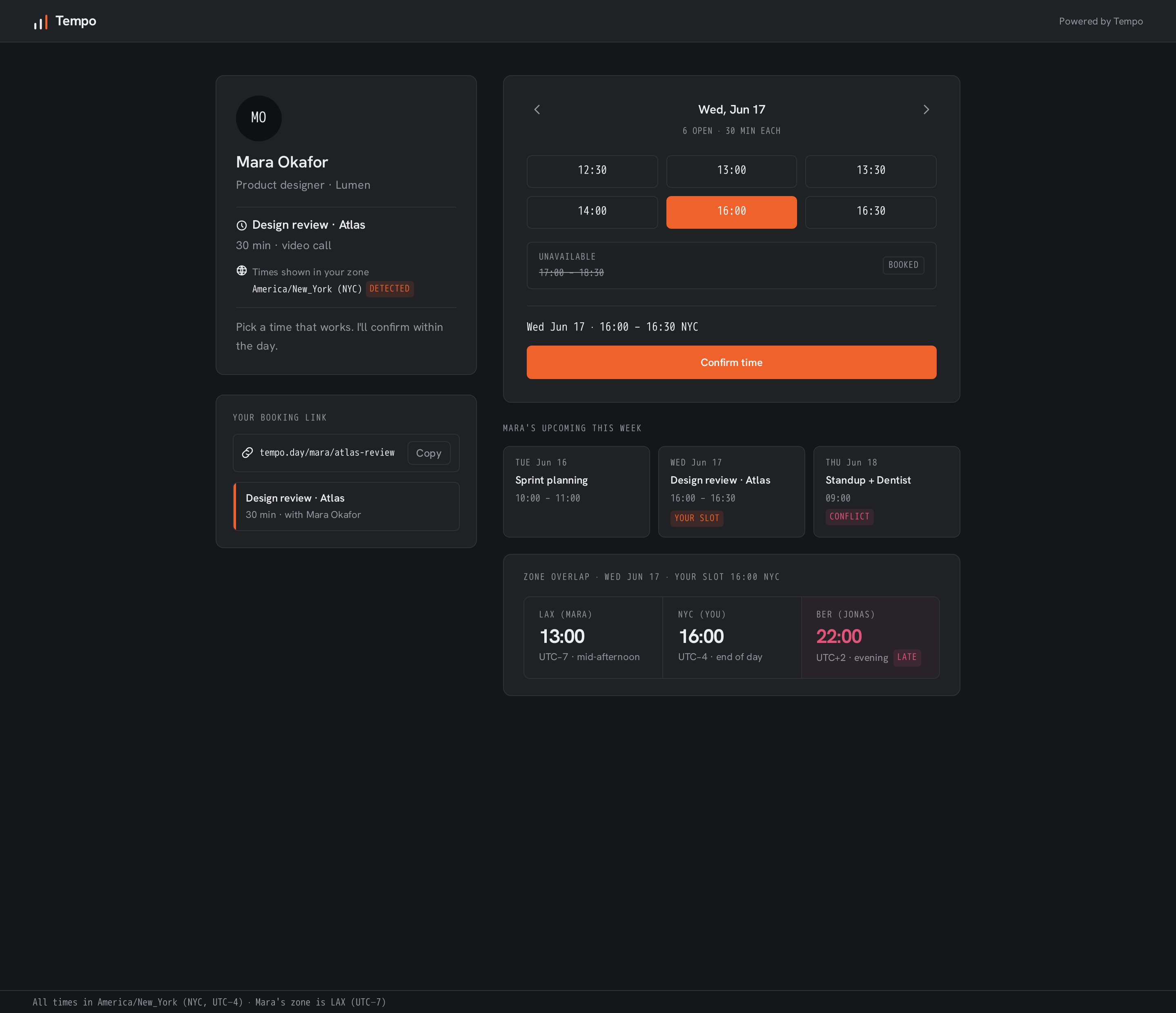Open the Standup + Dentist event card
Screen dimensions: 1176x1013
[x=886, y=492]
